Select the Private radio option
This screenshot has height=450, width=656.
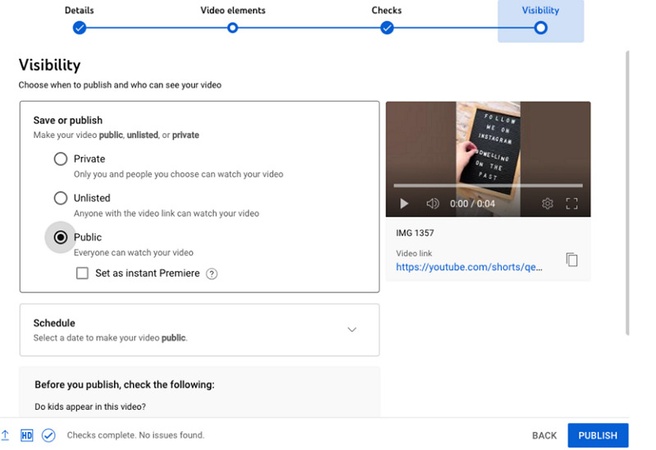[x=61, y=159]
